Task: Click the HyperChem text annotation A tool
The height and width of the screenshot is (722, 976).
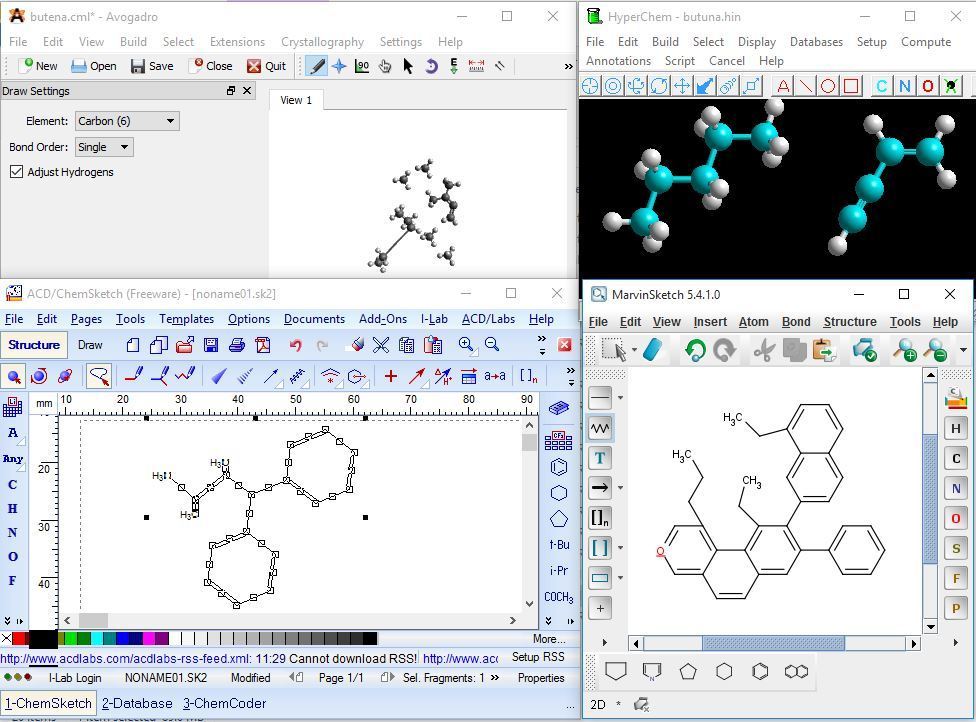Action: (x=783, y=86)
